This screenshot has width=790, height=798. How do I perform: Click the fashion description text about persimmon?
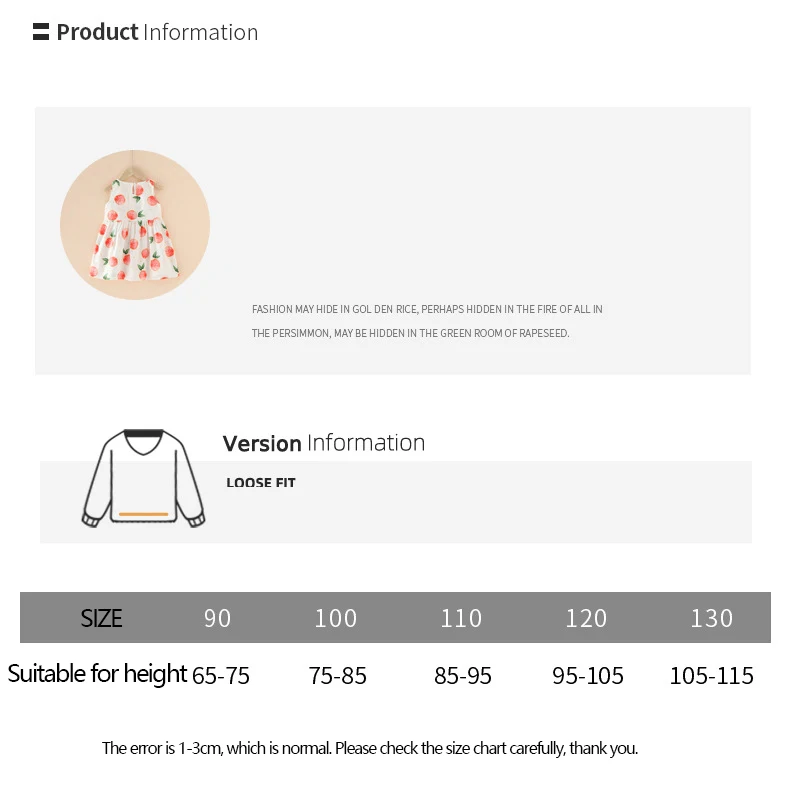427,321
